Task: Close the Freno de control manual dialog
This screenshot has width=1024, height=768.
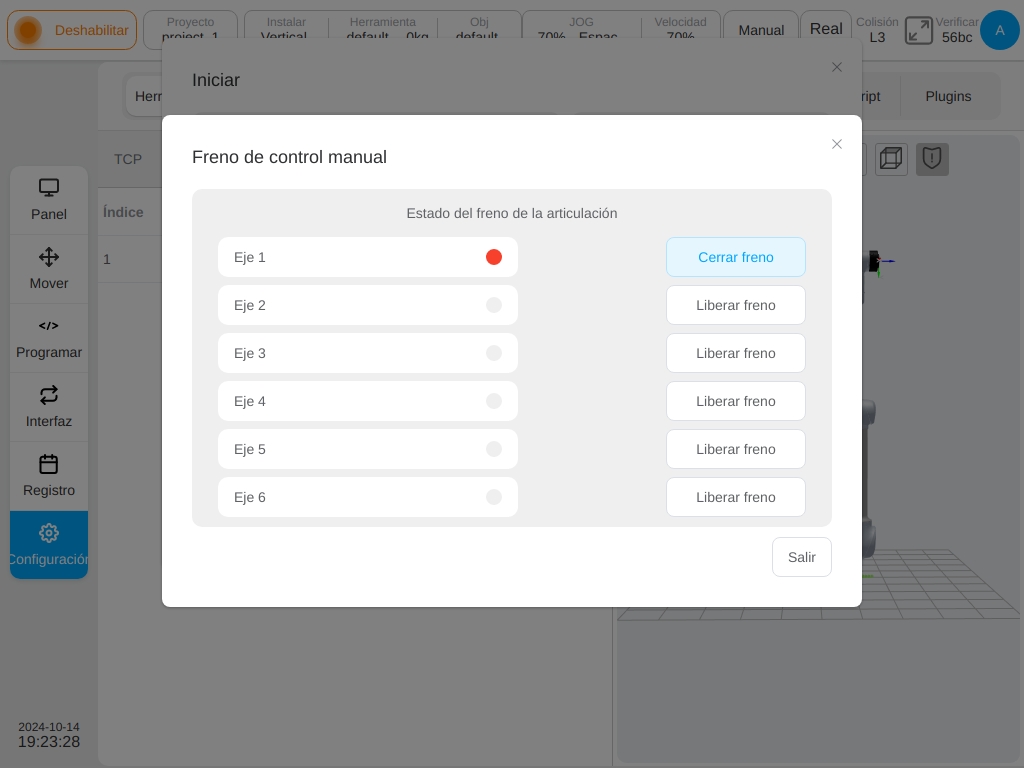Action: click(837, 144)
